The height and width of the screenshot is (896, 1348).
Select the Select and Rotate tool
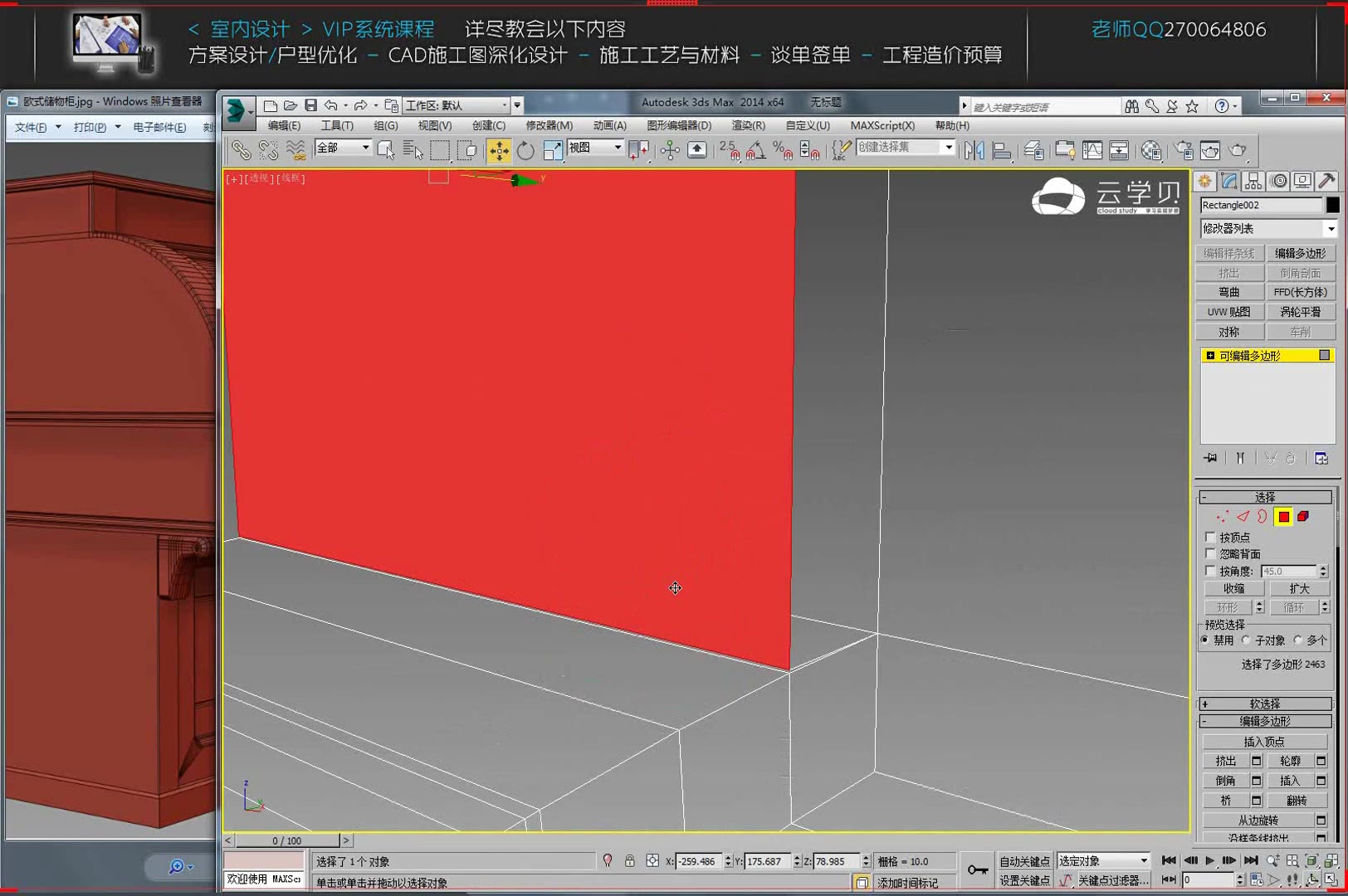[x=525, y=150]
